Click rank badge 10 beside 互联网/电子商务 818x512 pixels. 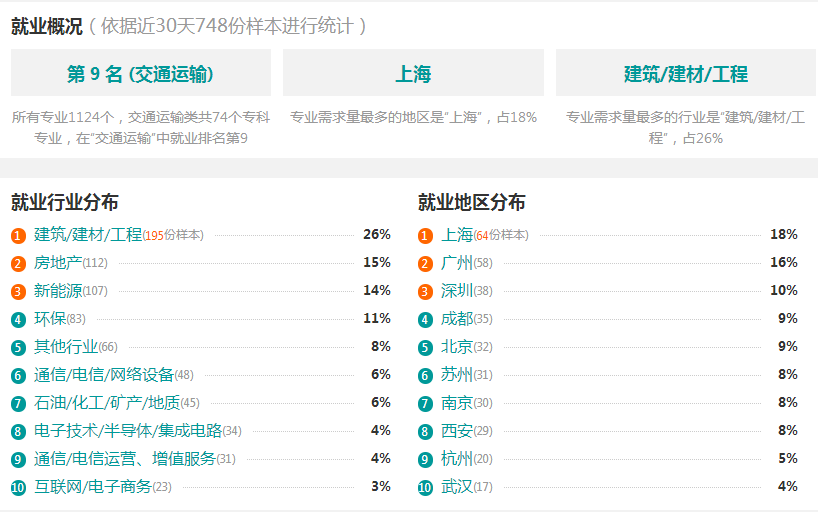click(x=18, y=488)
